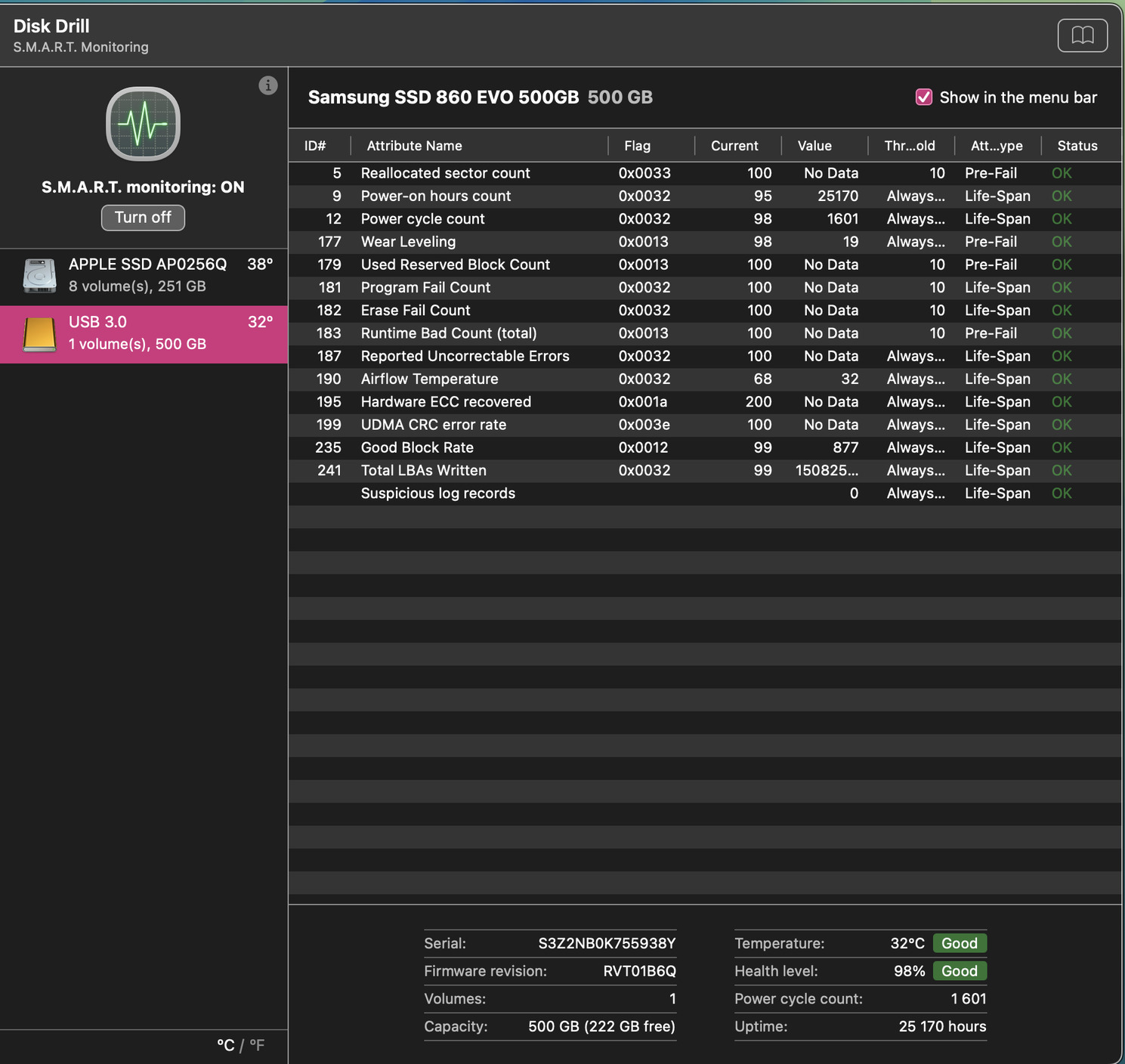Select Hardware ECC recovered row

pos(704,401)
